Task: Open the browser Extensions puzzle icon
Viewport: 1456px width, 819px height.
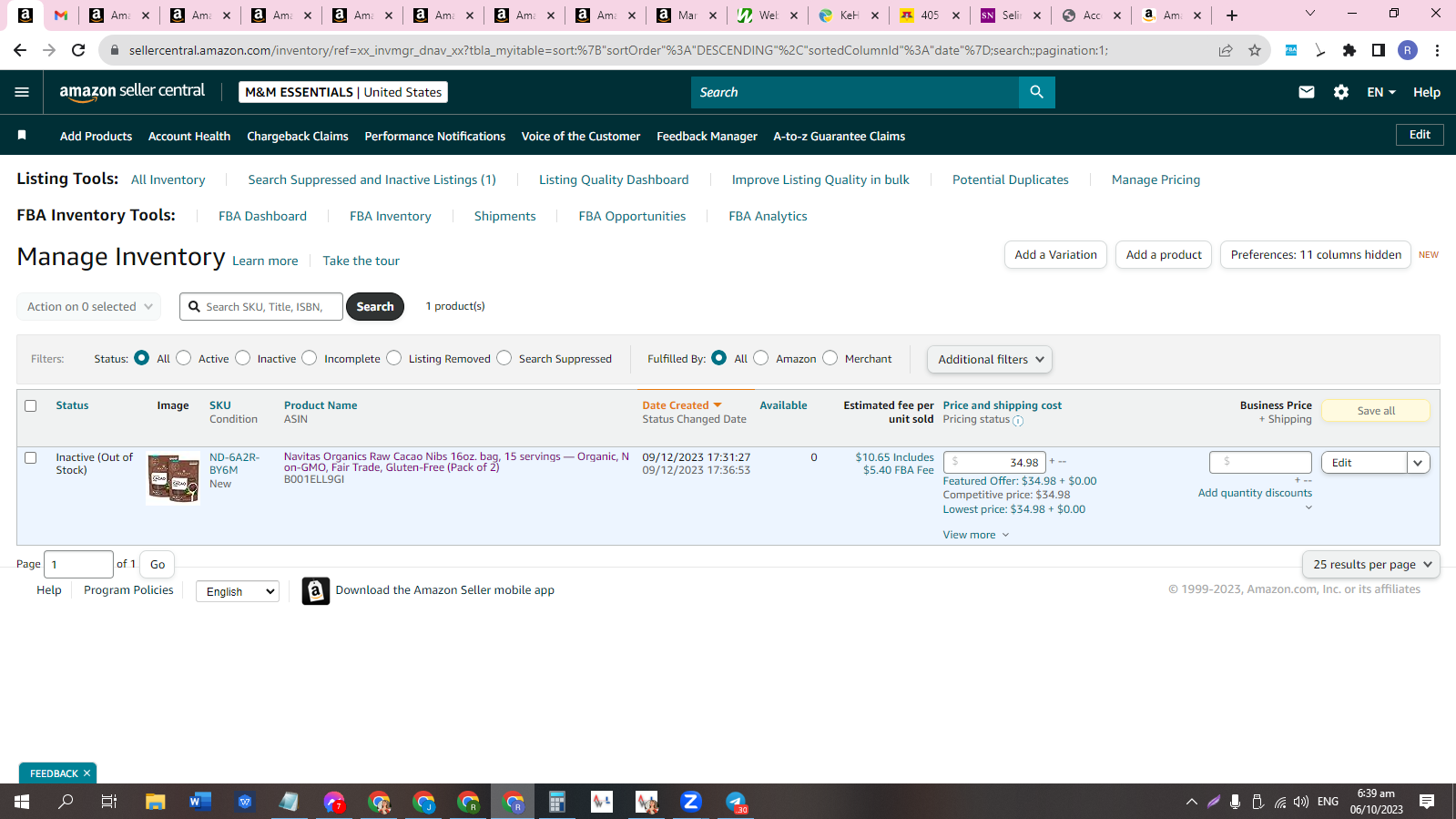Action: point(1349,50)
